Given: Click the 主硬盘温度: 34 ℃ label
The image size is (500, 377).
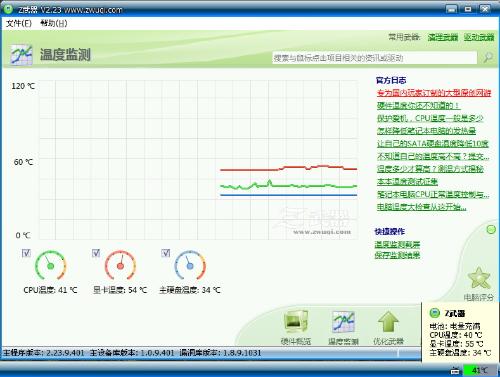Looking at the screenshot, I should [190, 290].
